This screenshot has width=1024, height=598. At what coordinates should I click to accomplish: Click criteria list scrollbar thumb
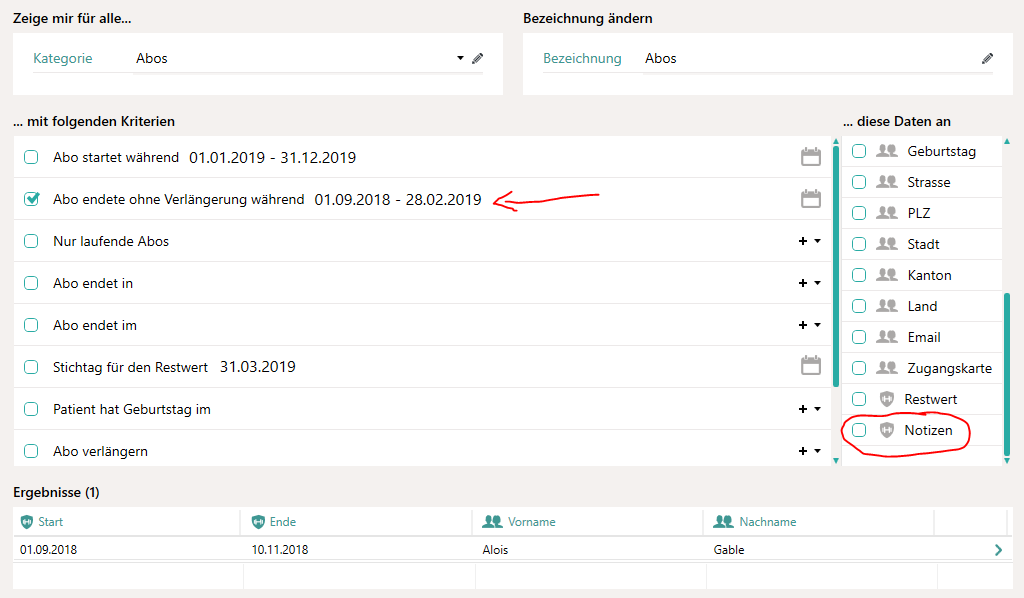(836, 266)
